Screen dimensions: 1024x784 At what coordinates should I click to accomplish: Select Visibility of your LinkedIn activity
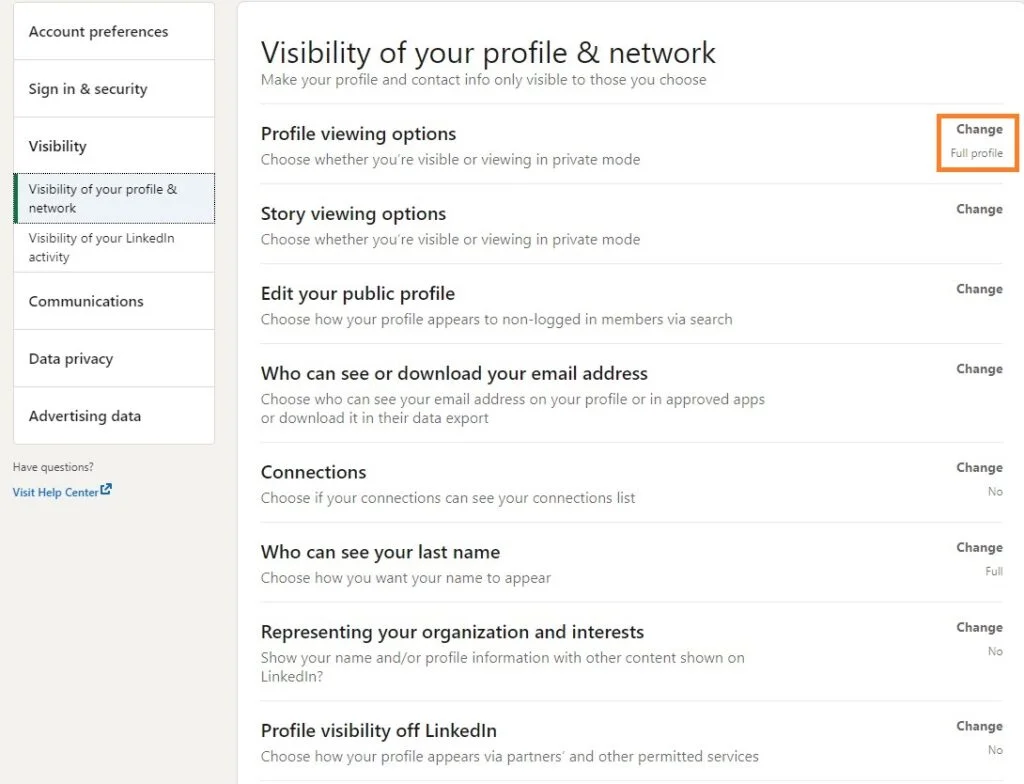click(x=101, y=247)
